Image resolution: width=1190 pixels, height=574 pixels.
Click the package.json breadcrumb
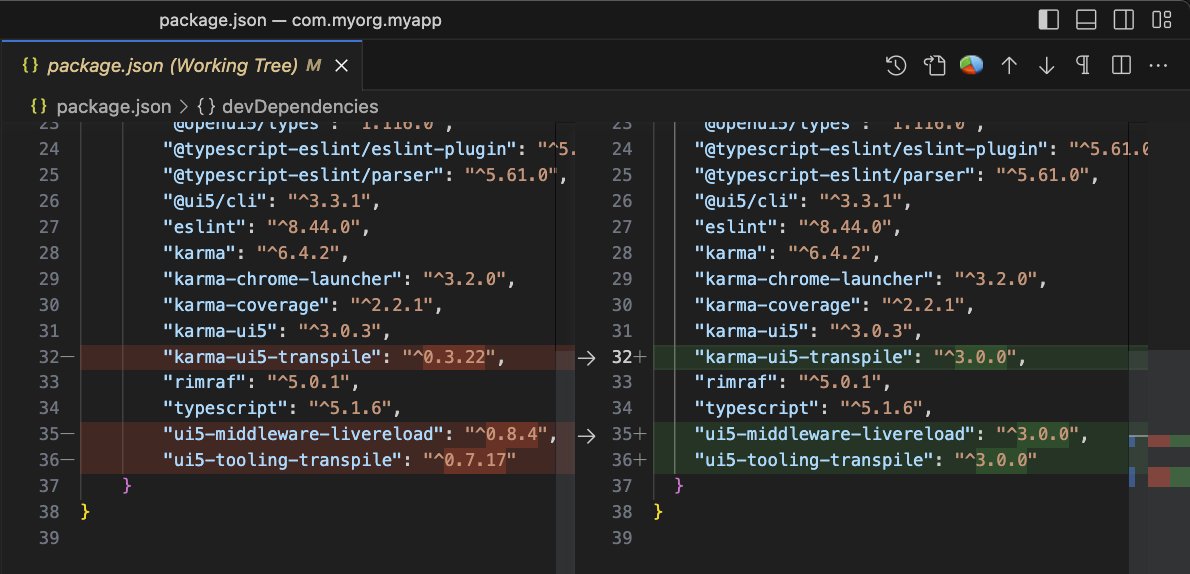[113, 106]
